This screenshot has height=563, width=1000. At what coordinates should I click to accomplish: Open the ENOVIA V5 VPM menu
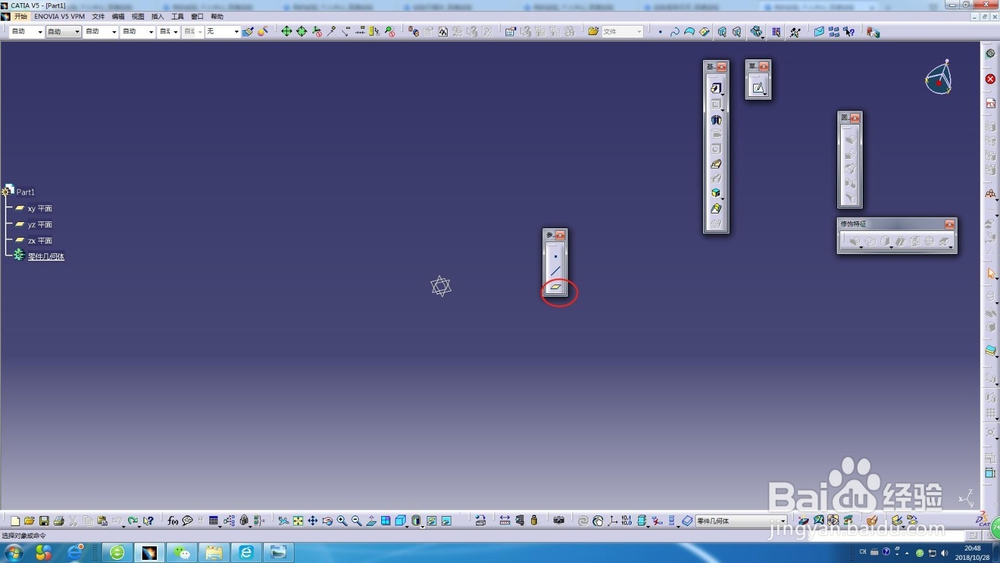pyautogui.click(x=59, y=17)
